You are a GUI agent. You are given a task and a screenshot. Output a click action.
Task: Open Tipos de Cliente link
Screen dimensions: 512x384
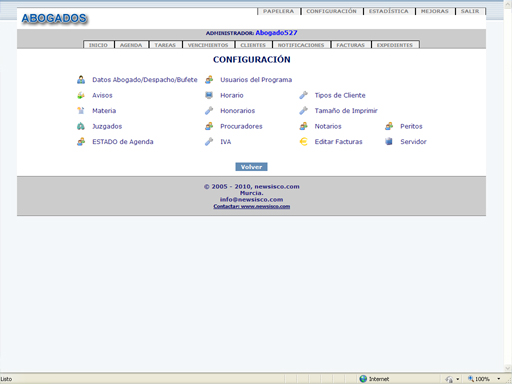(340, 95)
